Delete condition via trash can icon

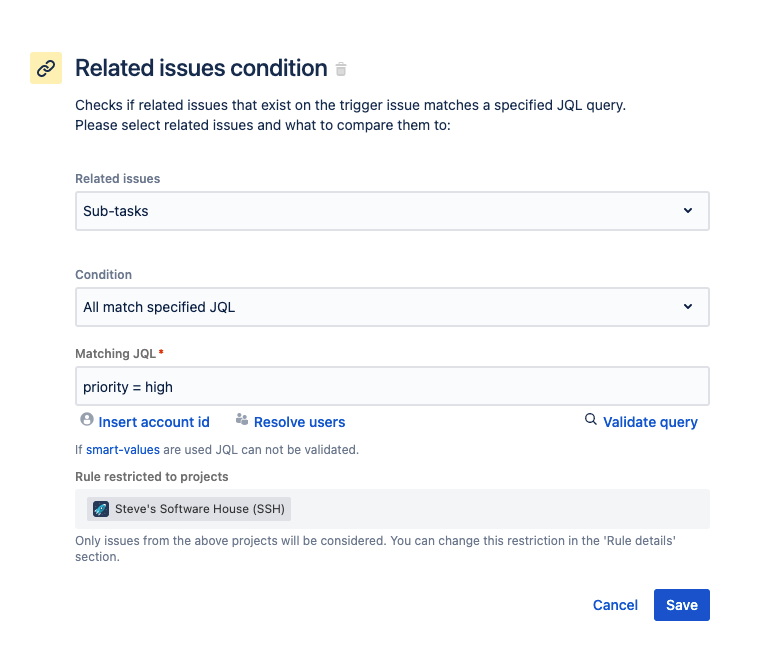pyautogui.click(x=341, y=69)
